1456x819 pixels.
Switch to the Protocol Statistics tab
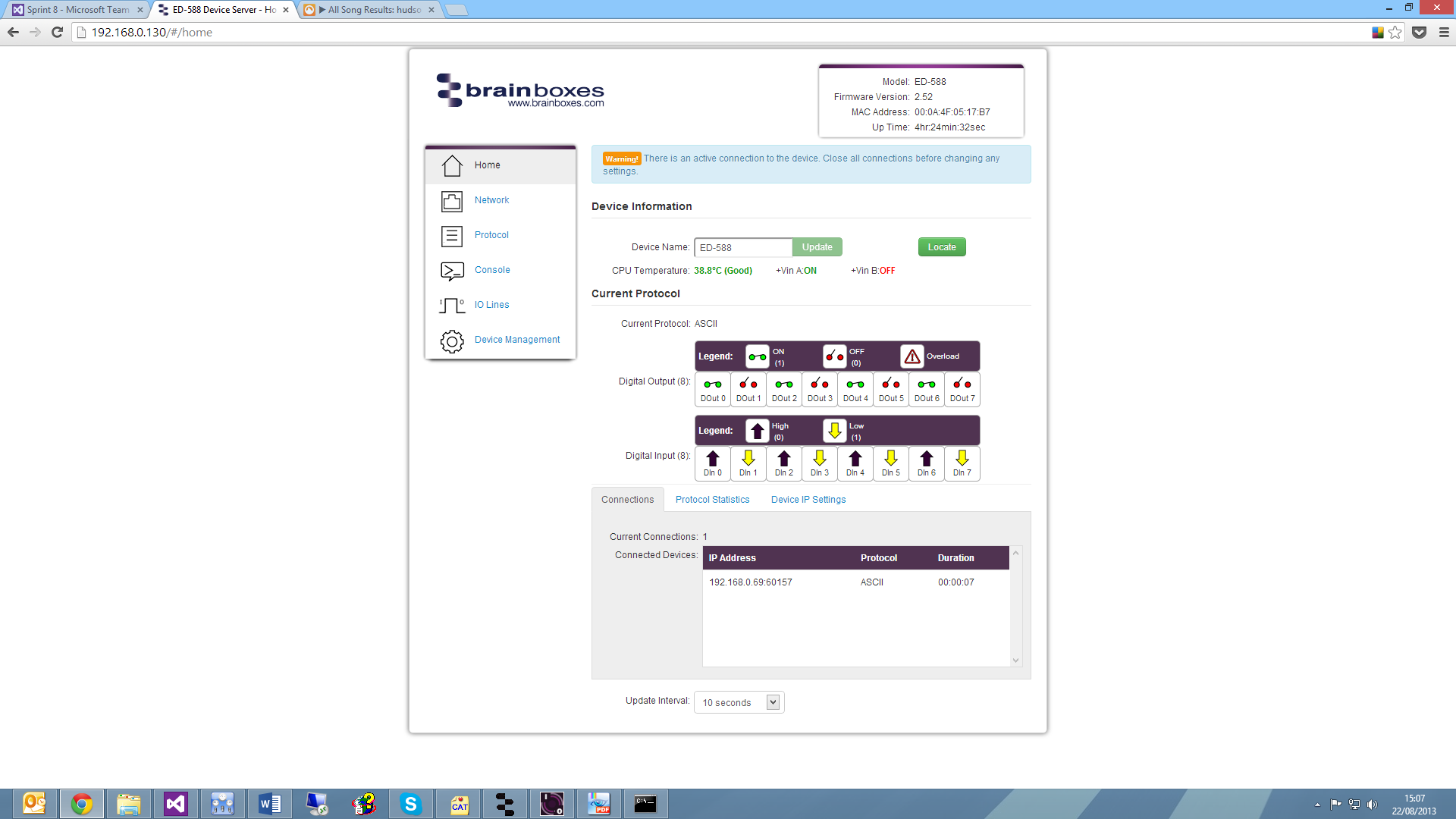(712, 499)
